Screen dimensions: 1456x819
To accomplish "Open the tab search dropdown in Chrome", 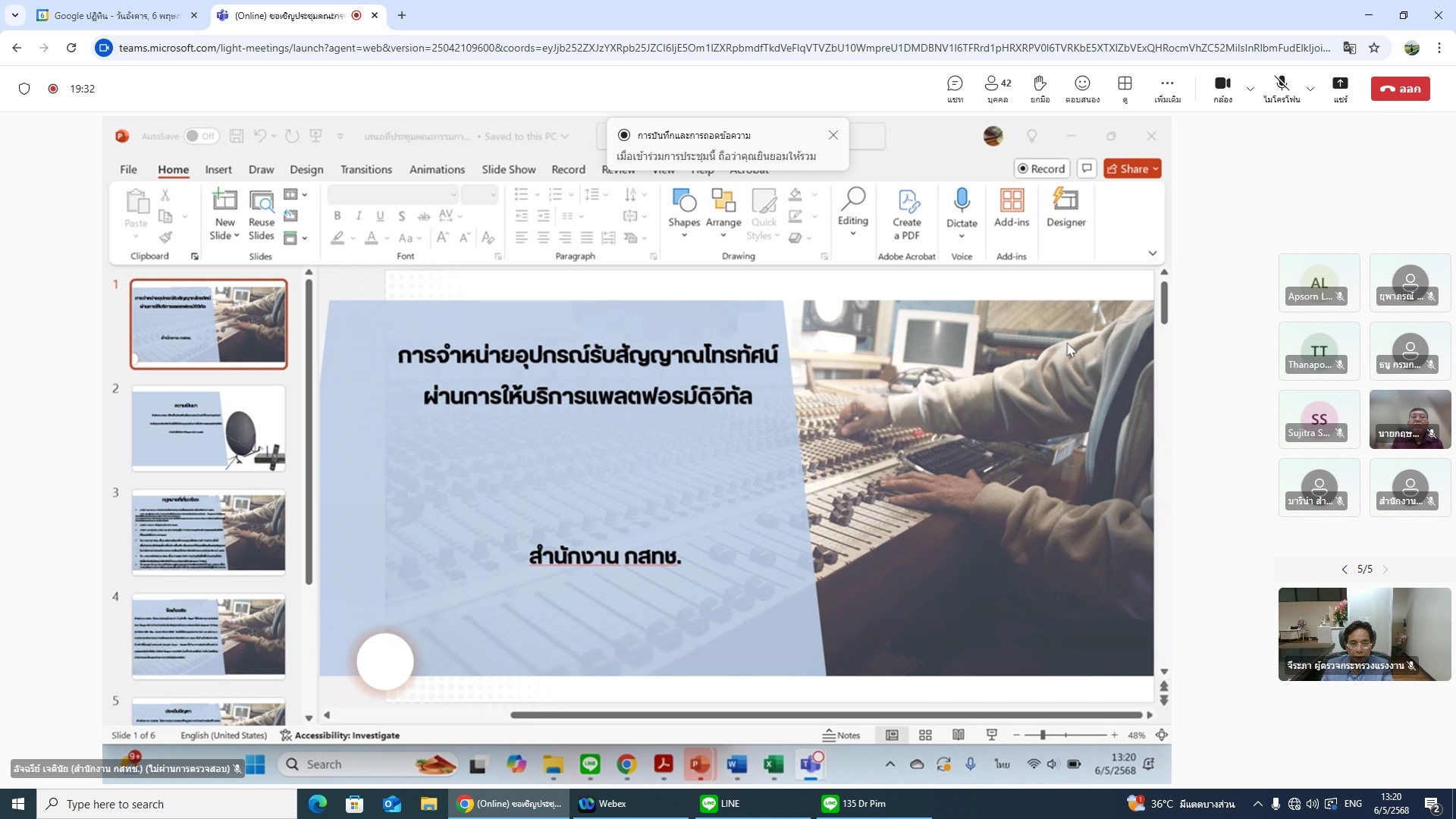I will [x=14, y=15].
